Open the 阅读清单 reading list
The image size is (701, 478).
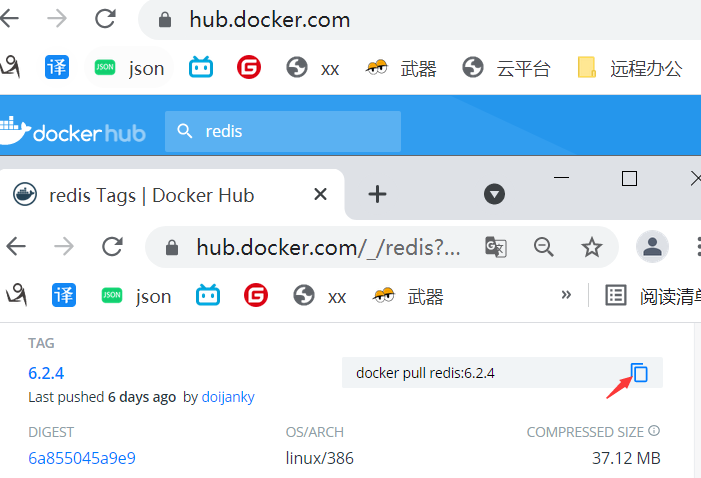point(653,296)
